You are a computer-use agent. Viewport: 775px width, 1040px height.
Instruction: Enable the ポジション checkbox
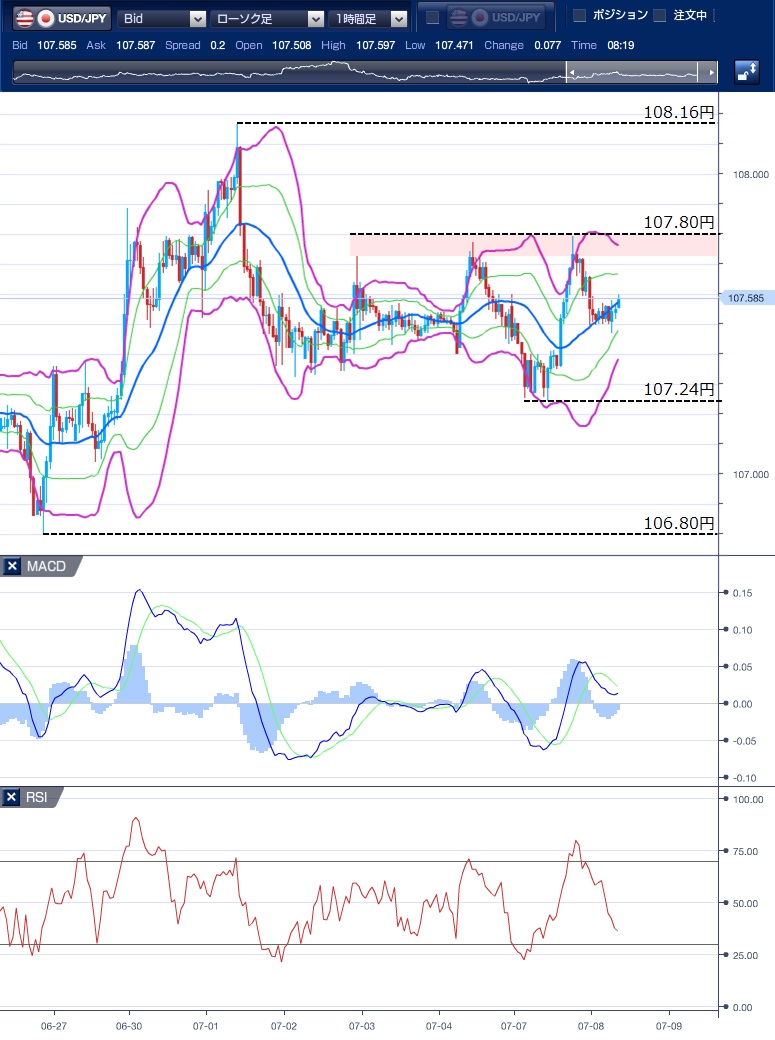(579, 15)
